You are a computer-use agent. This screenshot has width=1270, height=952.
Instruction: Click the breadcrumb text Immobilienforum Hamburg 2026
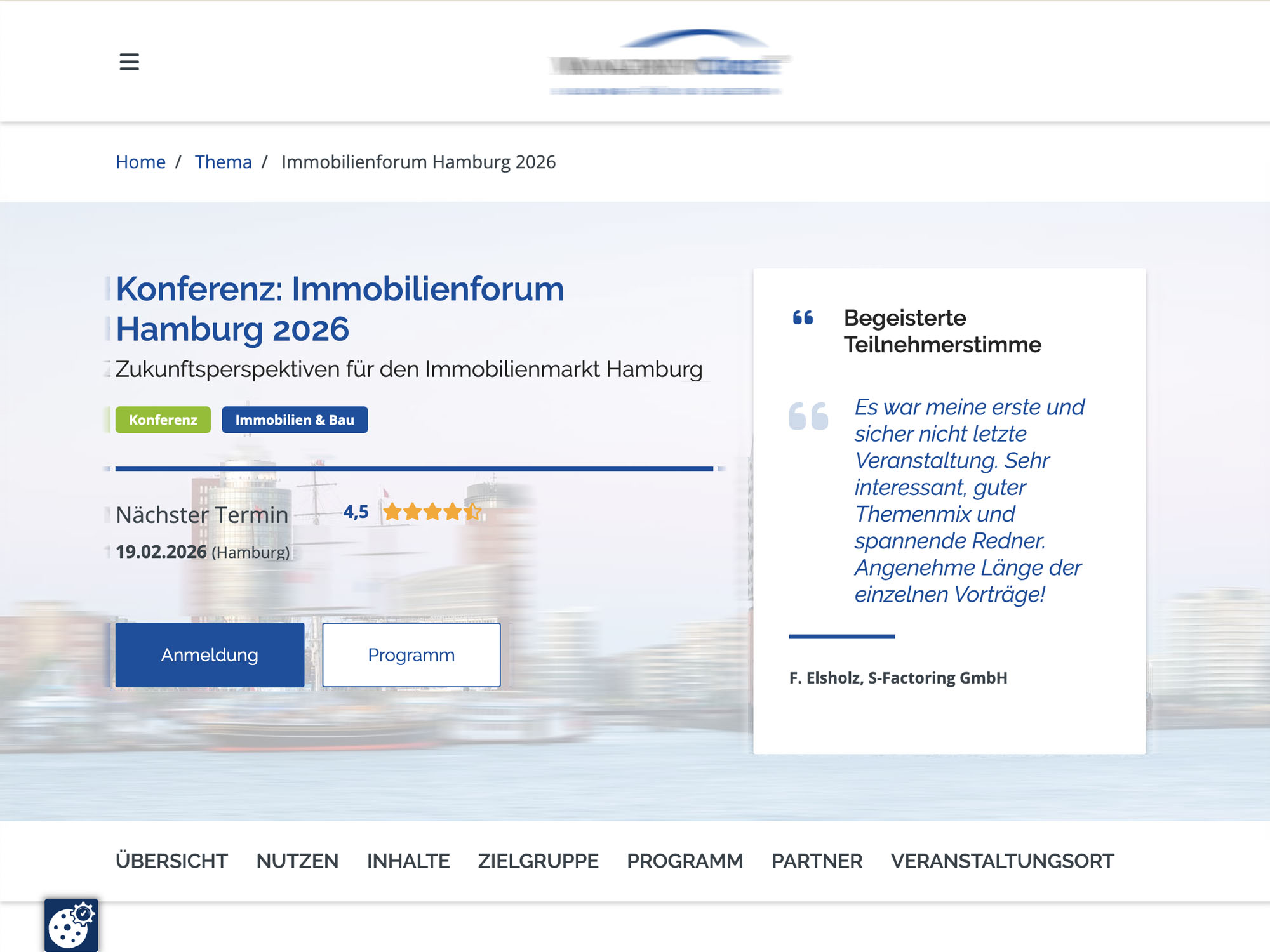coord(418,162)
